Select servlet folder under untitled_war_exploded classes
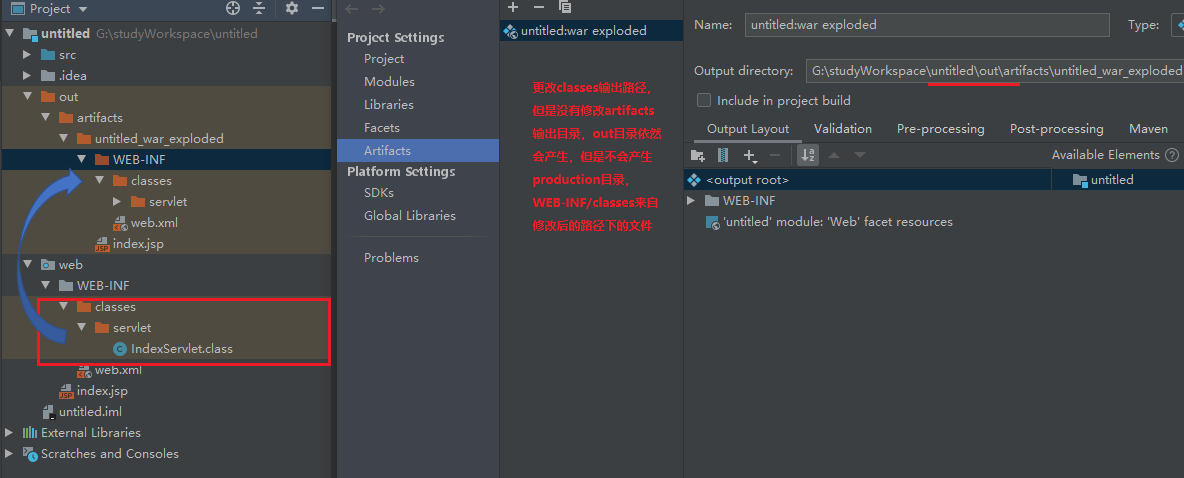Screen dimensions: 1184x478 pyautogui.click(x=159, y=202)
